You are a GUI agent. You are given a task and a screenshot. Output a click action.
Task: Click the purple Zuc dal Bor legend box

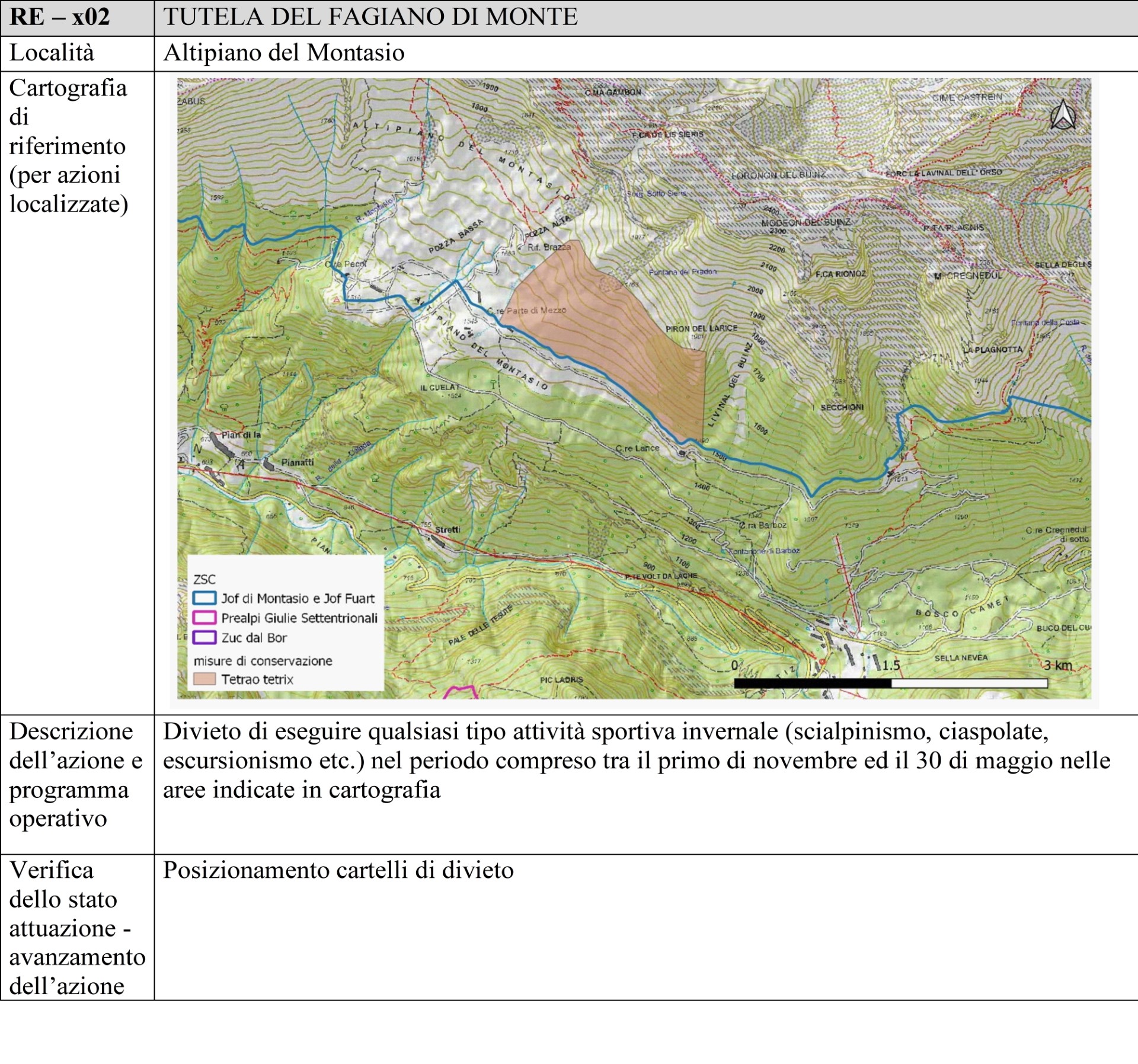point(204,638)
